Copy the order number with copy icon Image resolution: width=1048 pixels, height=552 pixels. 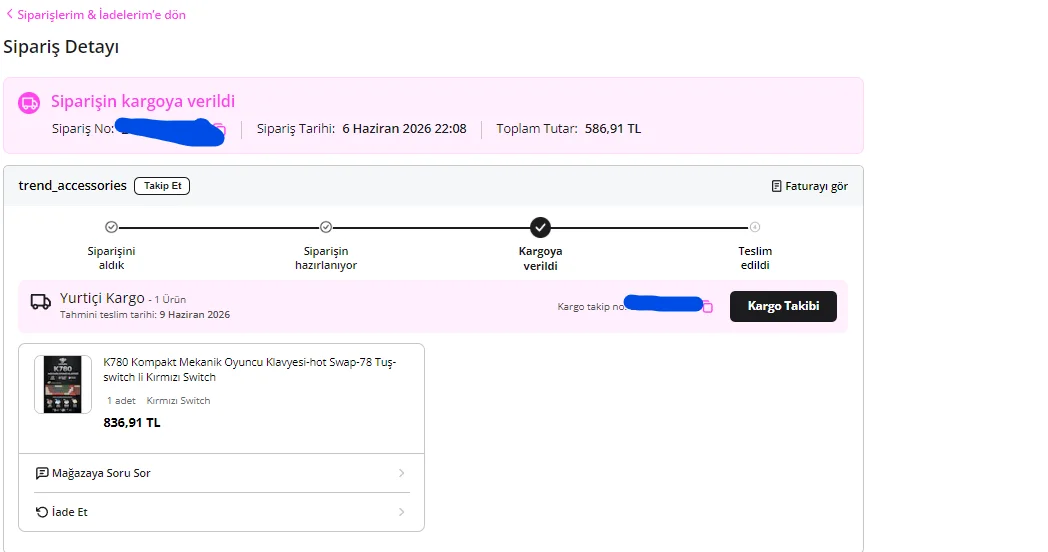pos(220,130)
